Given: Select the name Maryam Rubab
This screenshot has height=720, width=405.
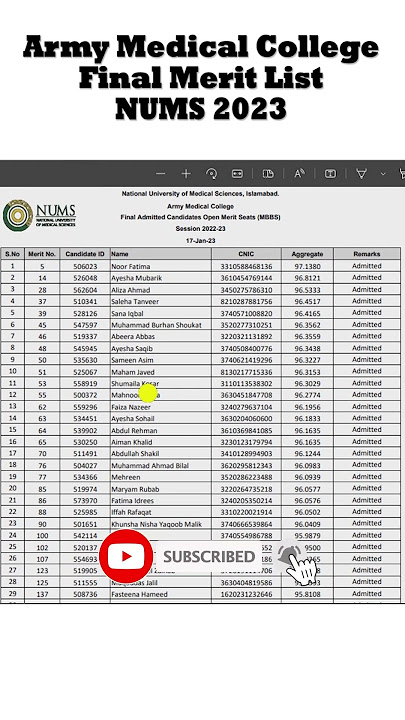Looking at the screenshot, I should [135, 489].
